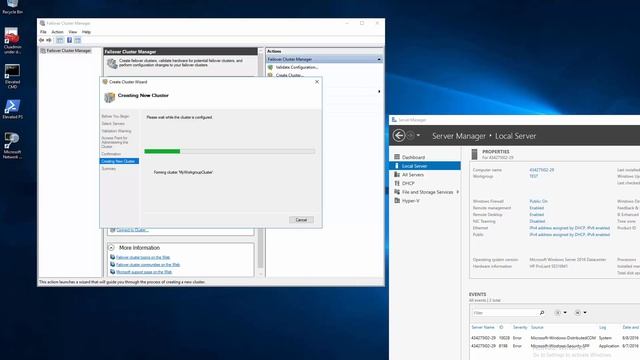The width and height of the screenshot is (640, 360).
Task: Click the NIC Teaming Disabled value
Action: pyautogui.click(x=537, y=221)
